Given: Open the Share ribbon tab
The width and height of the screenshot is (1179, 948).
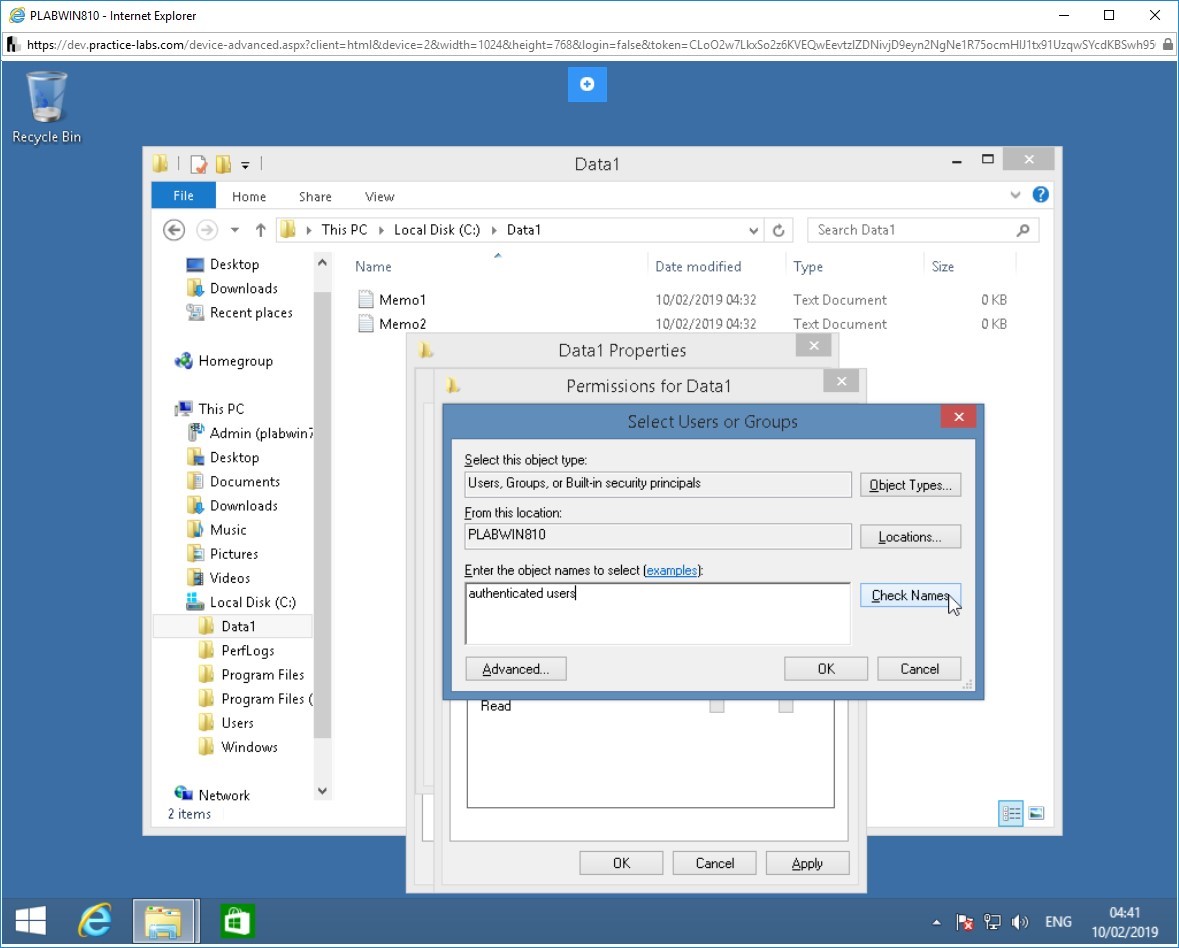Looking at the screenshot, I should (315, 196).
